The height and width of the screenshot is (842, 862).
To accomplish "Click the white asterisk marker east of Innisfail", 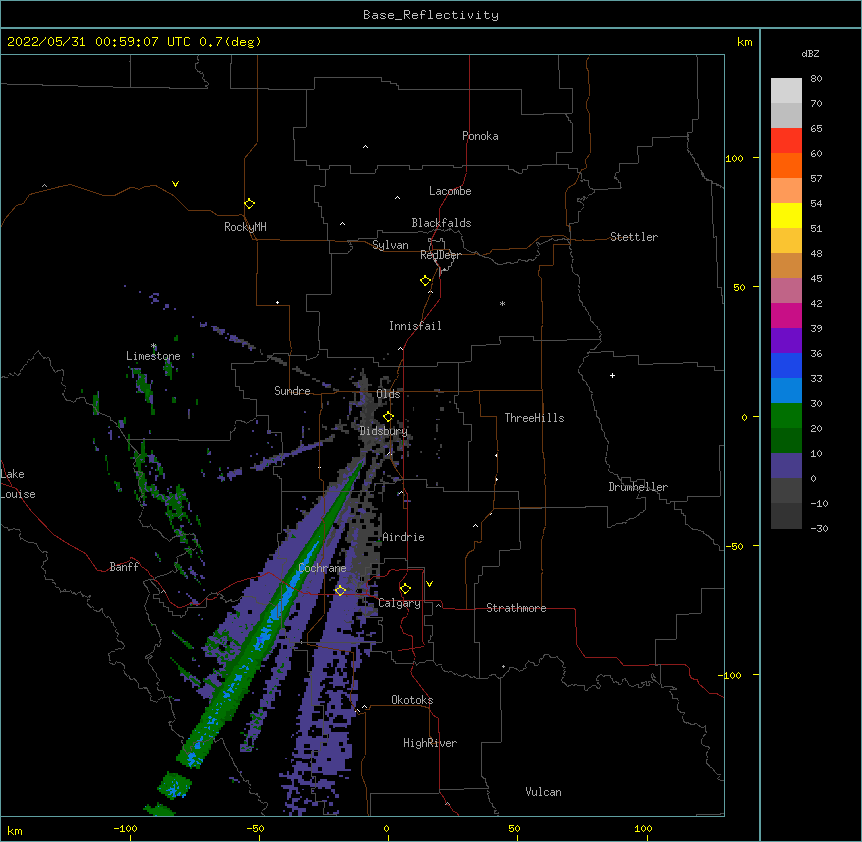I will 502,303.
